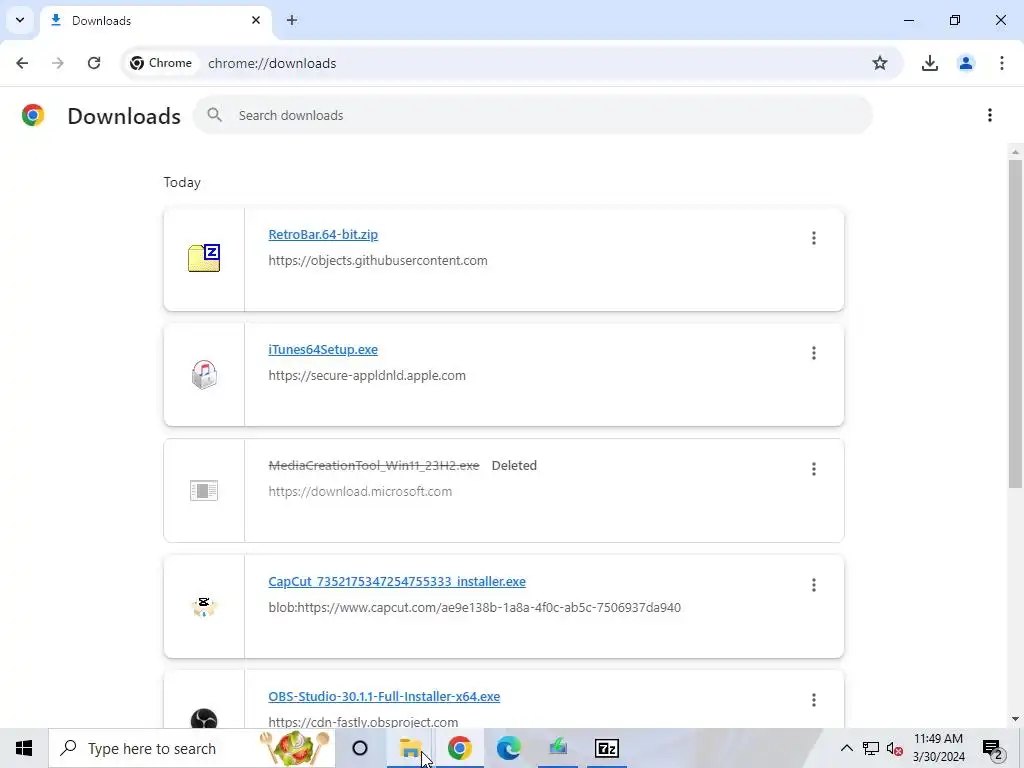This screenshot has height=768, width=1024.
Task: Show hidden system tray icons
Action: point(846,748)
